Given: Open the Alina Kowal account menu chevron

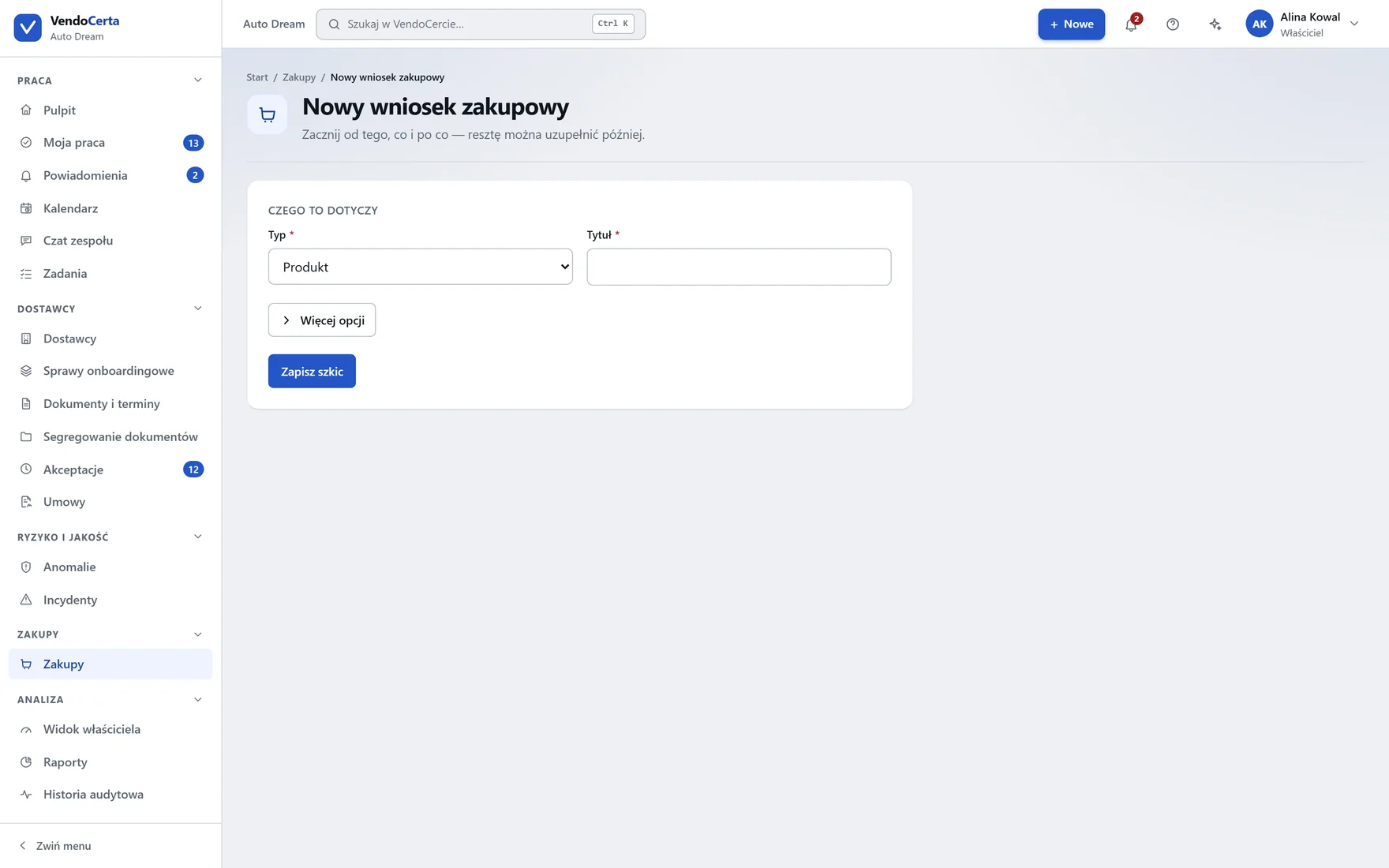Looking at the screenshot, I should pos(1354,24).
